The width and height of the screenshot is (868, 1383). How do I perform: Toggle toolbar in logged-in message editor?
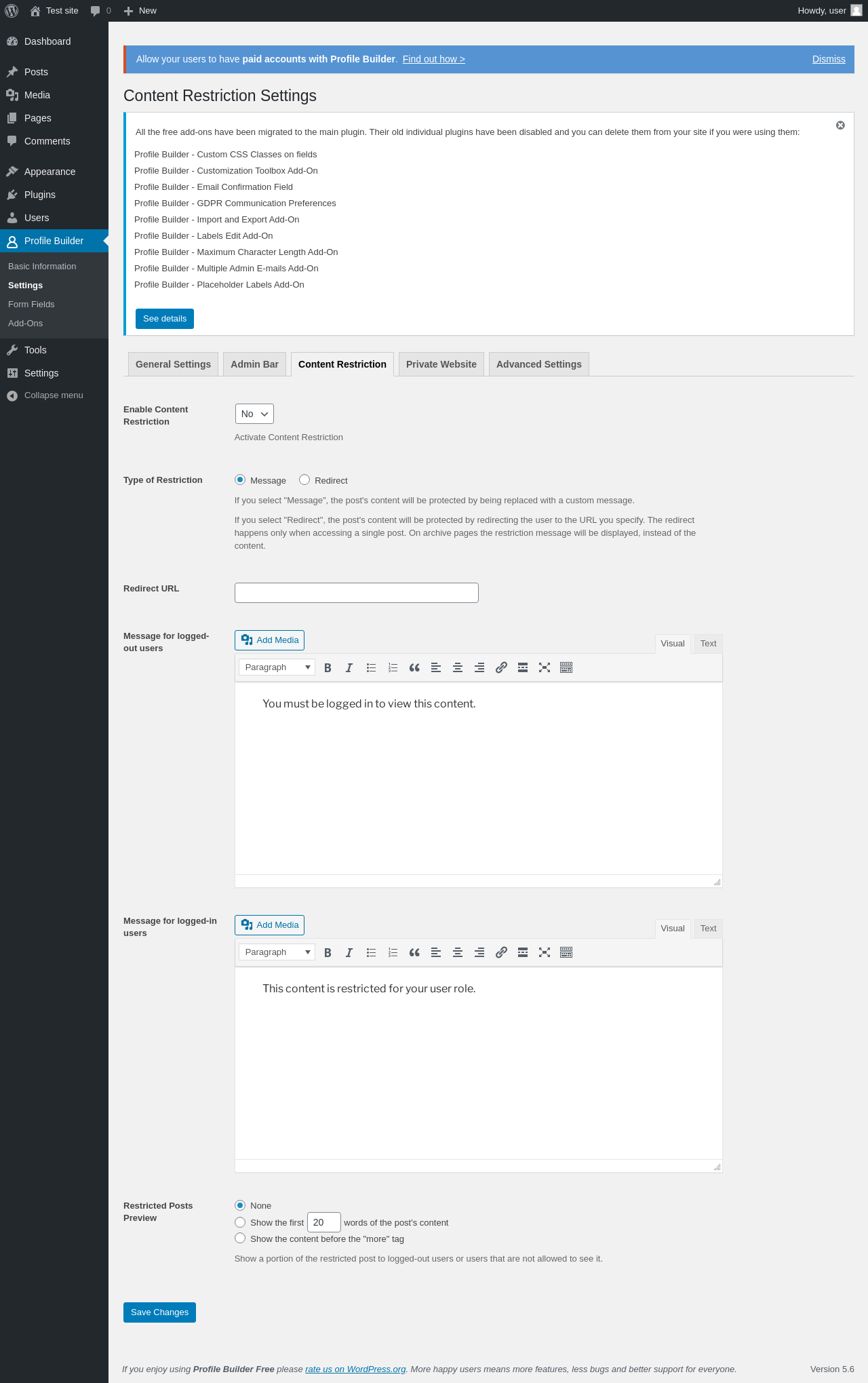click(566, 952)
